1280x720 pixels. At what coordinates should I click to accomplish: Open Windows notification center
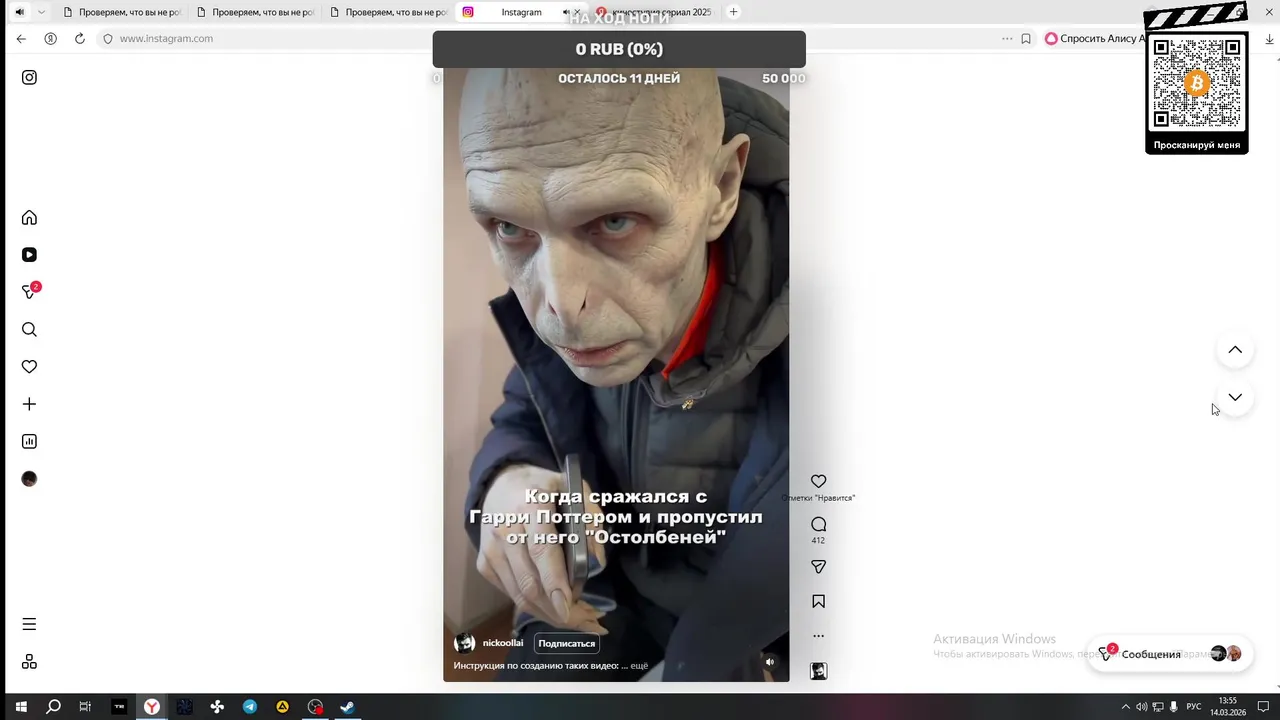tap(1264, 707)
